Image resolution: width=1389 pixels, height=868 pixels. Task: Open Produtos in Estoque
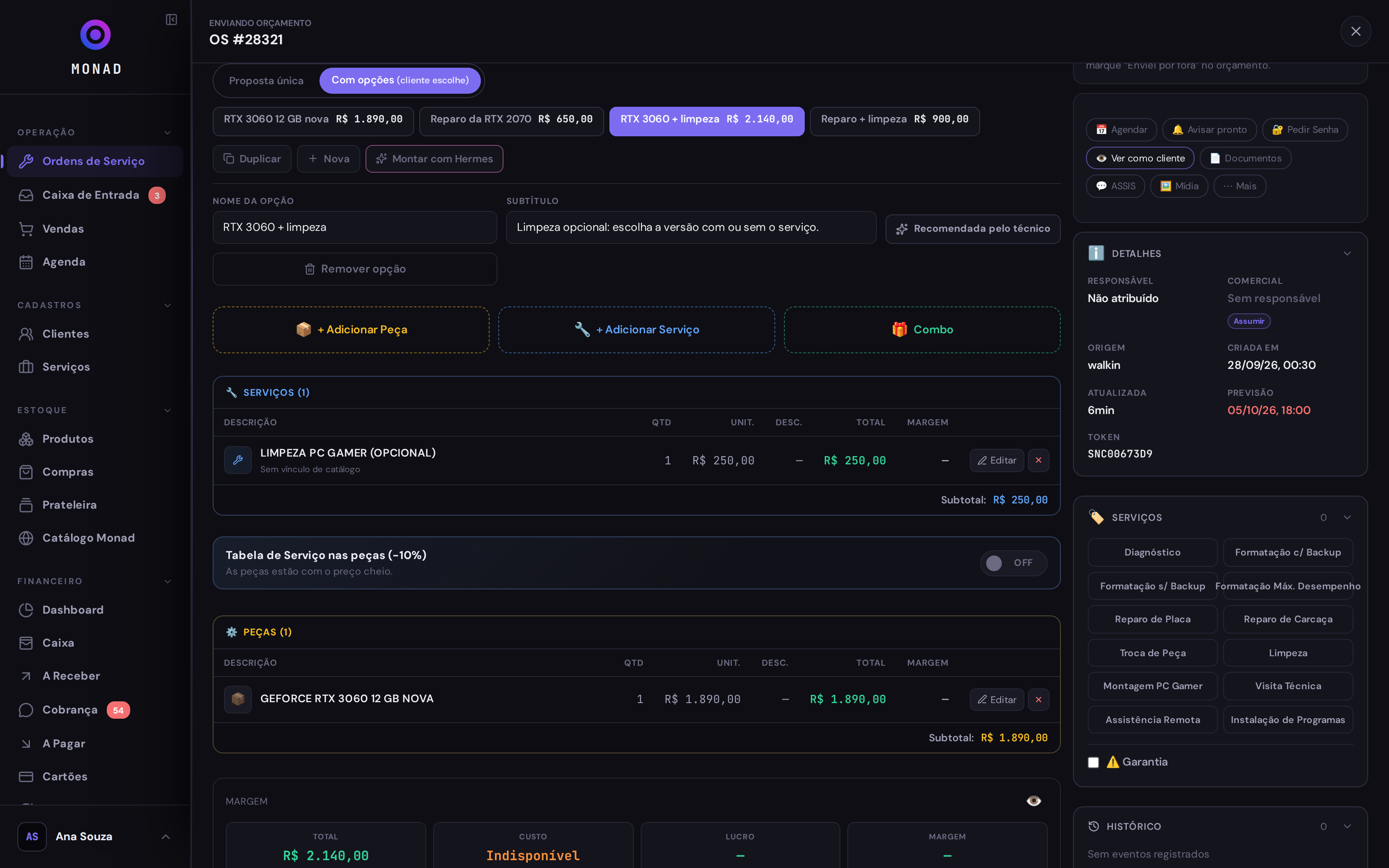[95, 439]
